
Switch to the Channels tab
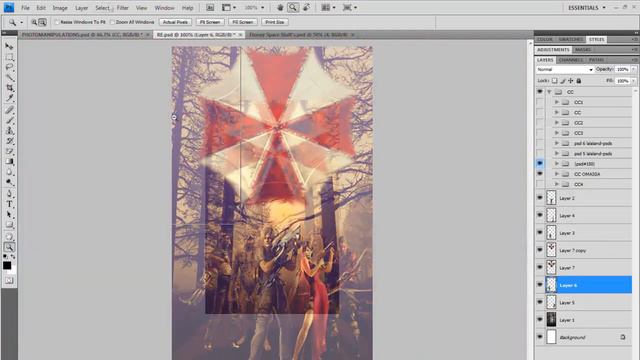[571, 60]
